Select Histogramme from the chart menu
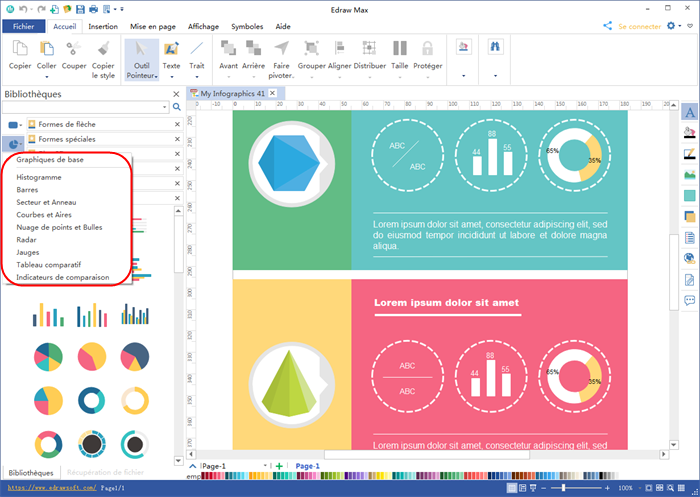Screen dimensions: 700x497 click(x=39, y=176)
